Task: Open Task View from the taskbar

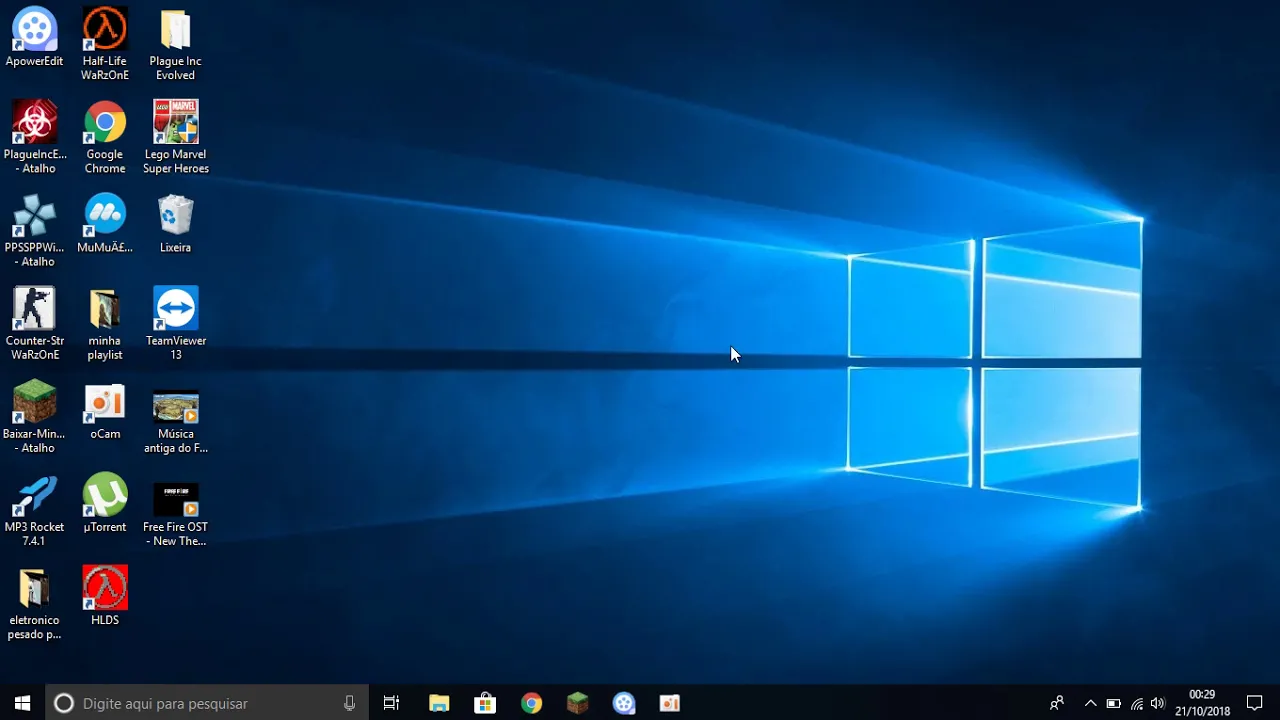Action: [392, 703]
